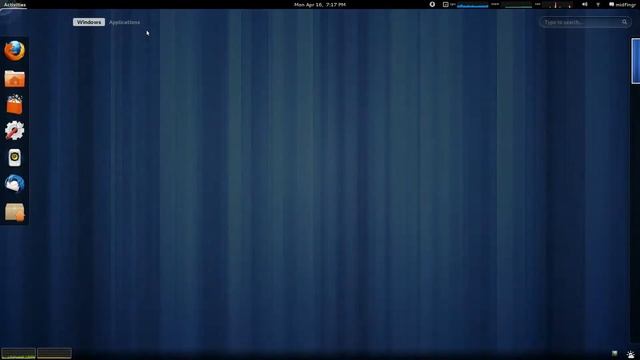Image resolution: width=640 pixels, height=360 pixels.
Task: Open the cardboard box package icon in dash
Action: pyautogui.click(x=15, y=212)
